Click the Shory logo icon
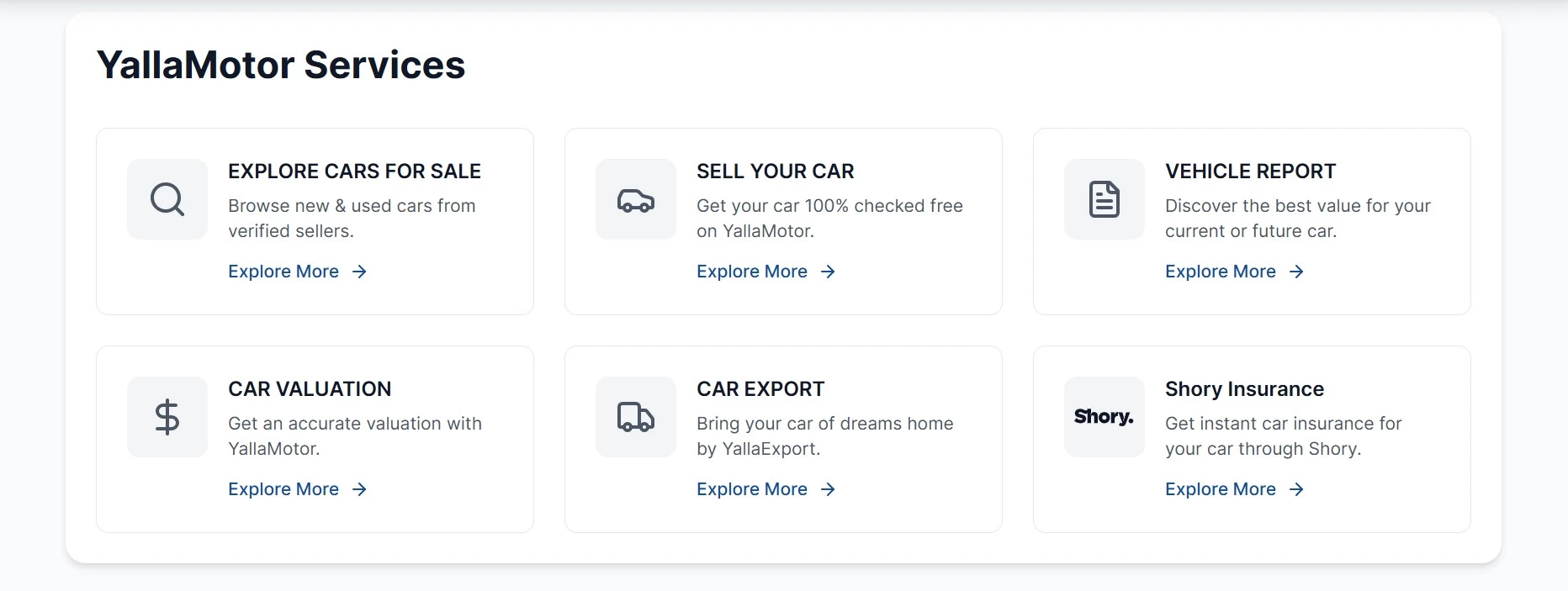The width and height of the screenshot is (1568, 591). click(1104, 417)
